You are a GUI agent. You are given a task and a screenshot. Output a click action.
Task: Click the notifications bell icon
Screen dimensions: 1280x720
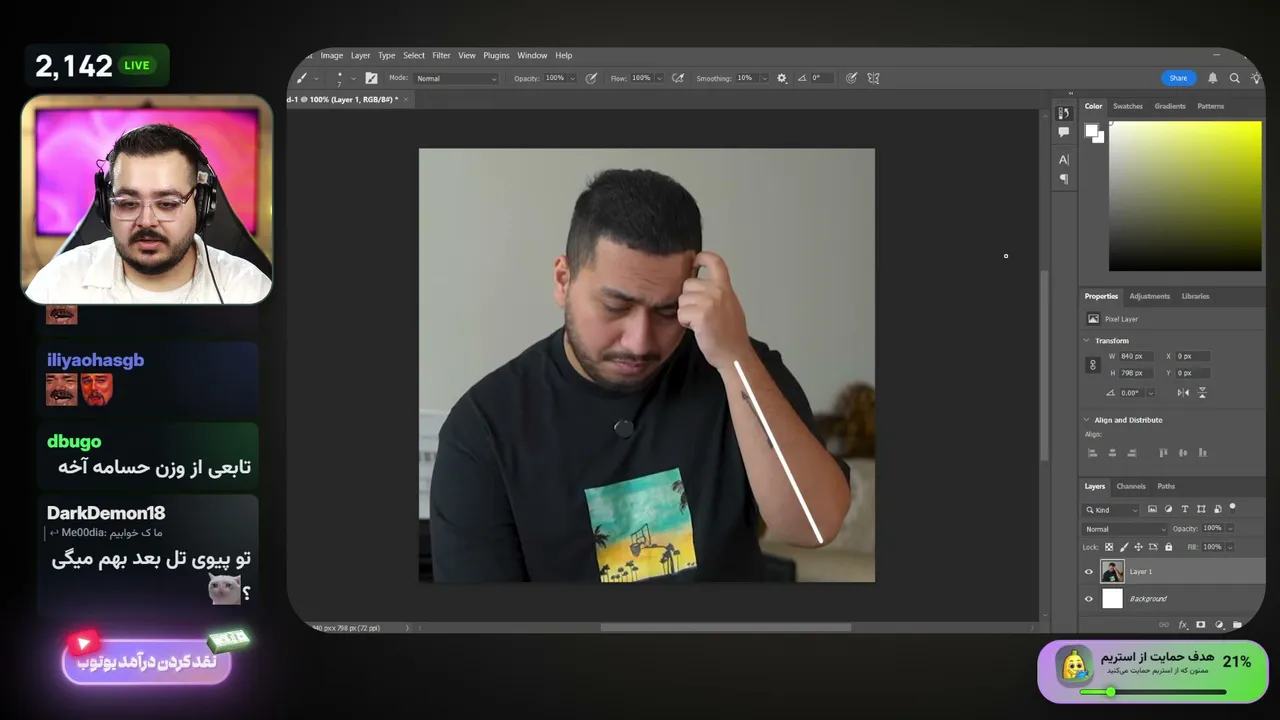(1213, 78)
